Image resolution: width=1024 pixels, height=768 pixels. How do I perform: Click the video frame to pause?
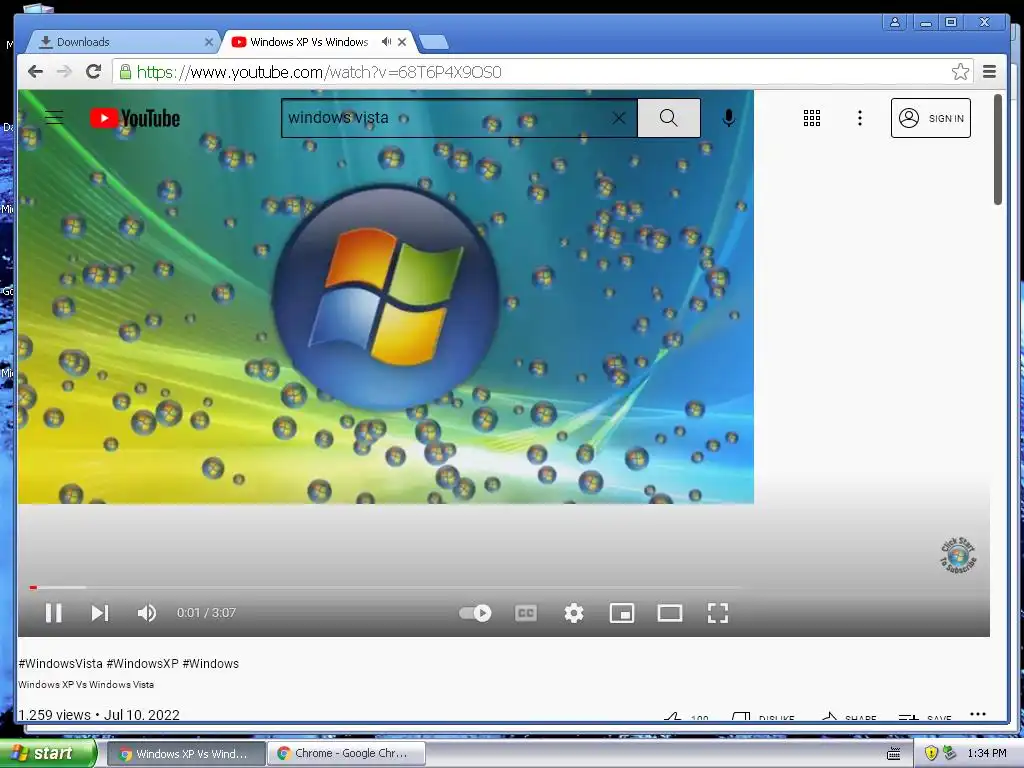coord(385,297)
